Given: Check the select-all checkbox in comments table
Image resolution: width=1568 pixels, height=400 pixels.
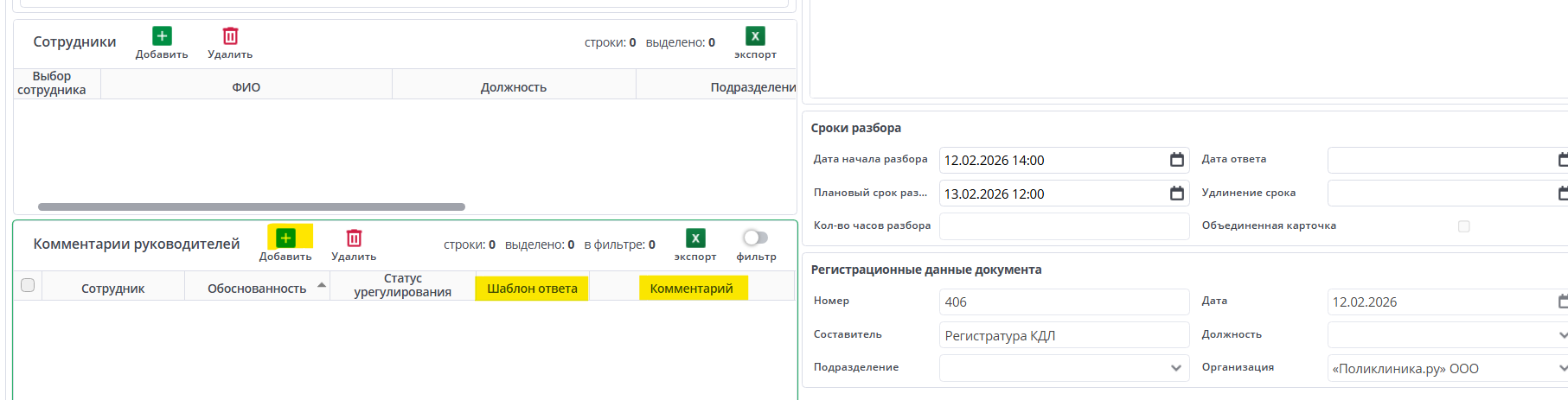Looking at the screenshot, I should click(28, 285).
